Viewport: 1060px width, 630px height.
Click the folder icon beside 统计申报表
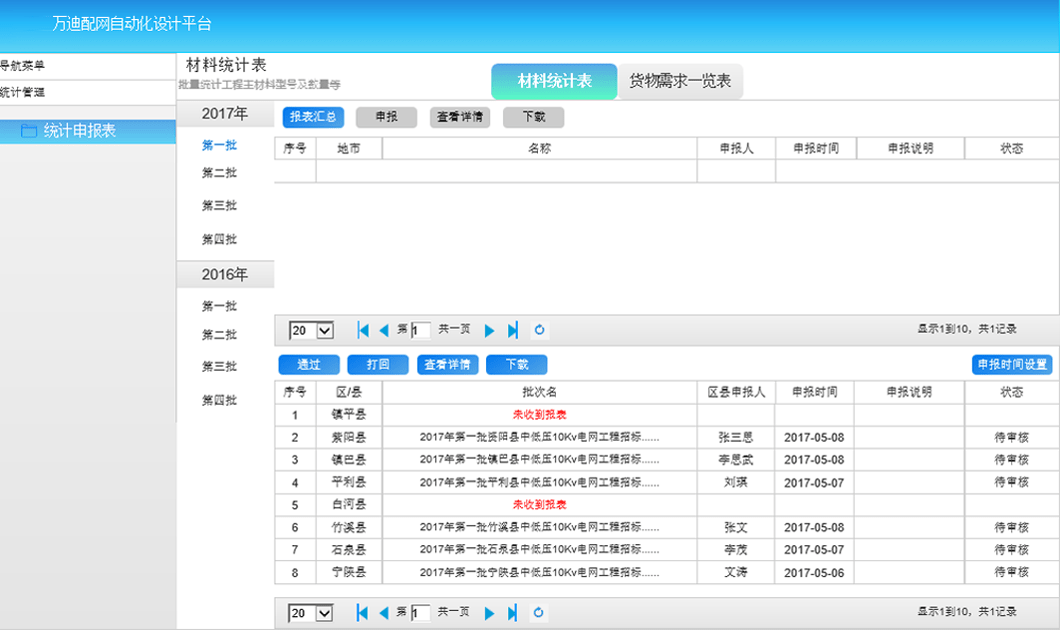28,130
